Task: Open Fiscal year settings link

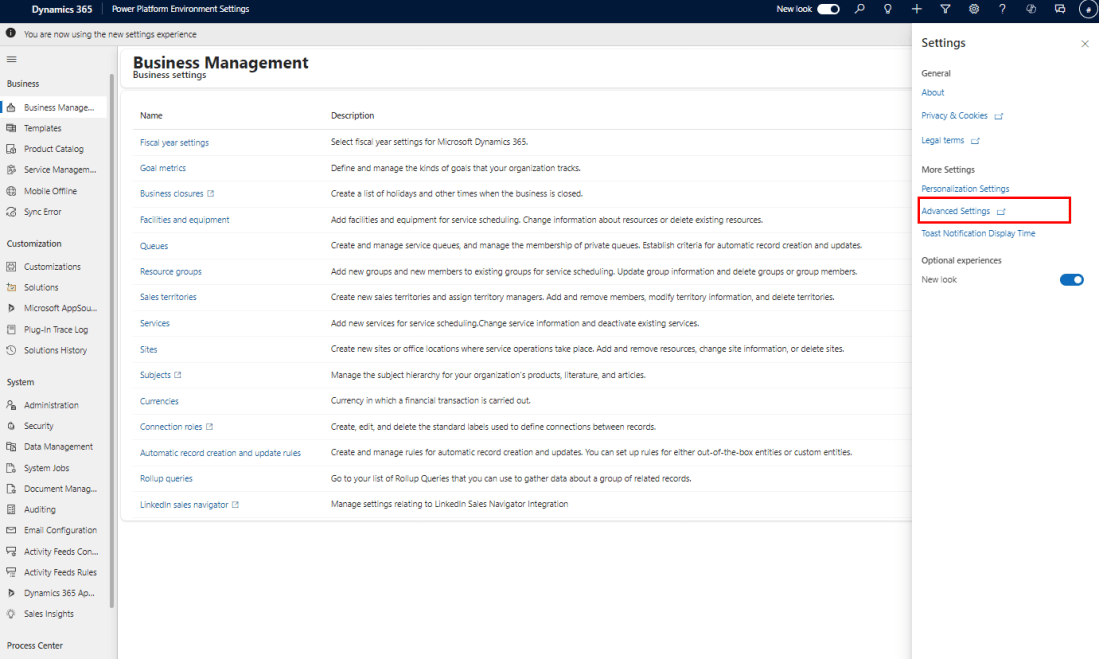Action: pos(174,142)
